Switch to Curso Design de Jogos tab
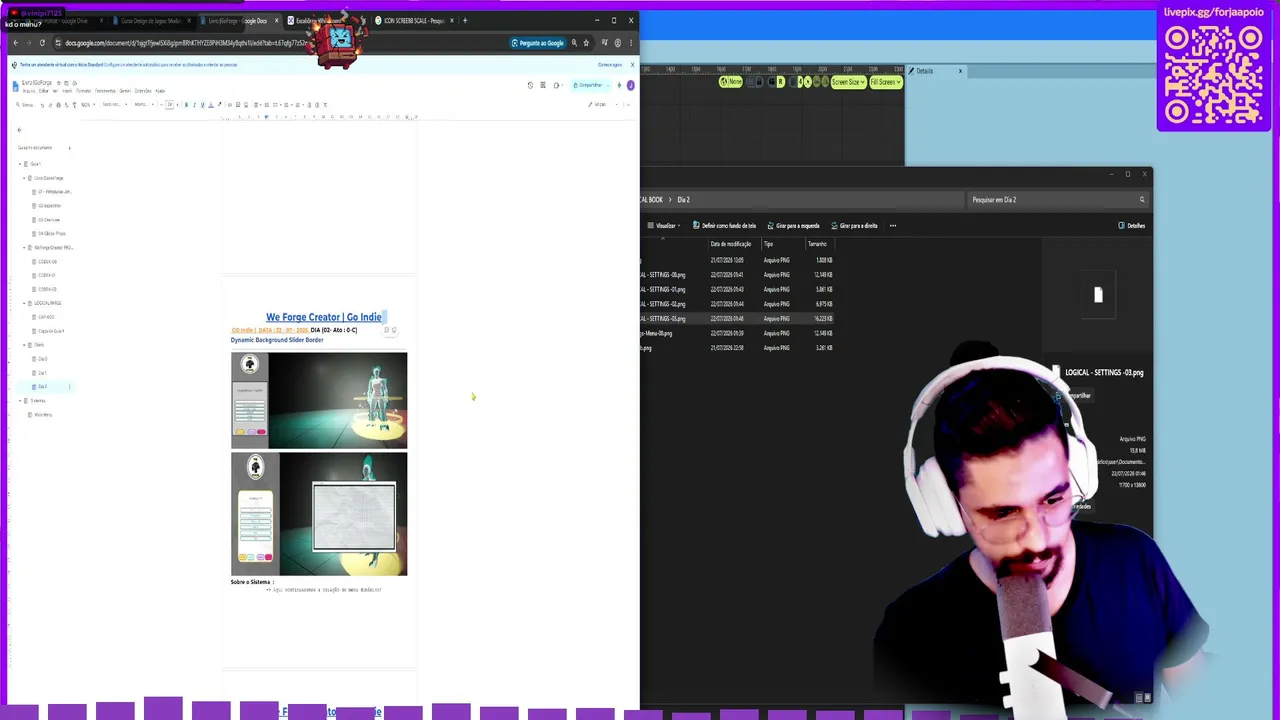 pyautogui.click(x=150, y=21)
